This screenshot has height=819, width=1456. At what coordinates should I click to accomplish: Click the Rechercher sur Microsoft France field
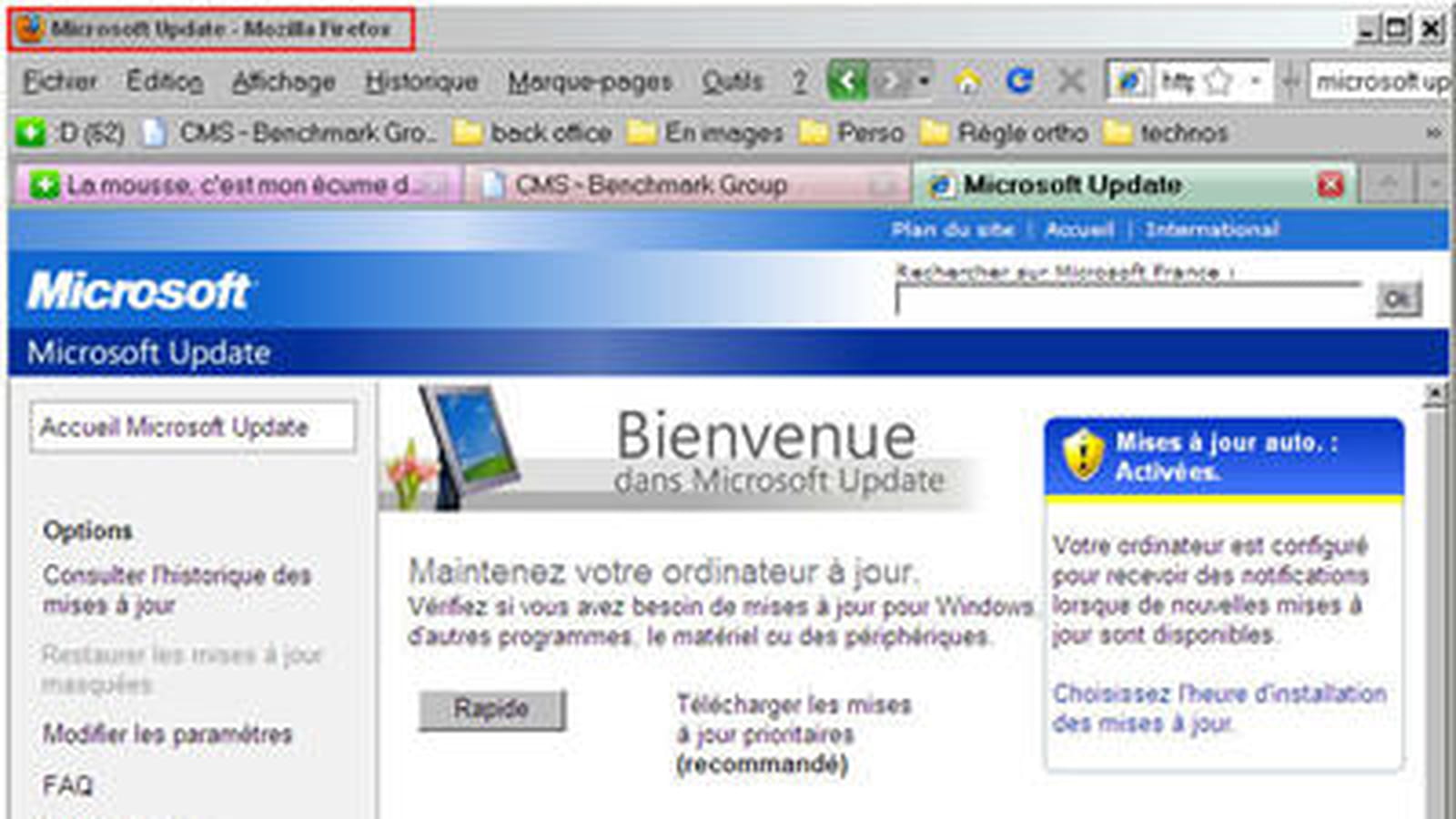coord(1128,299)
